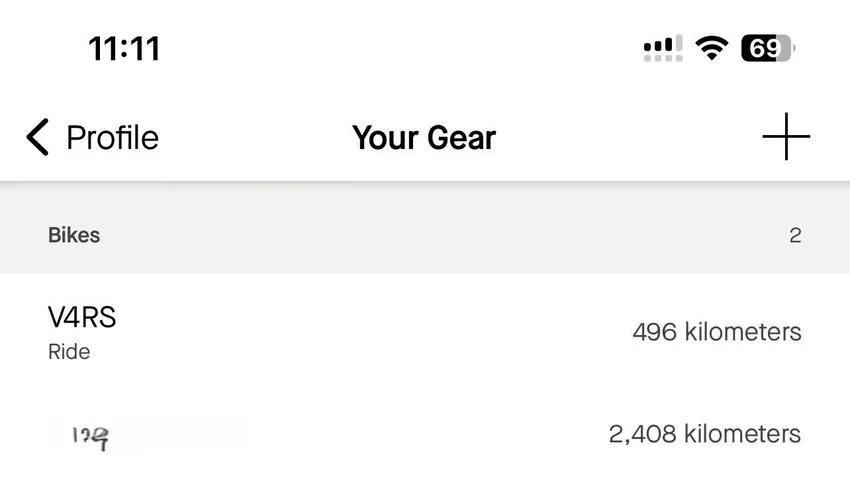Tap the 2,408 kilometers distance
The height and width of the screenshot is (500, 850).
(705, 434)
